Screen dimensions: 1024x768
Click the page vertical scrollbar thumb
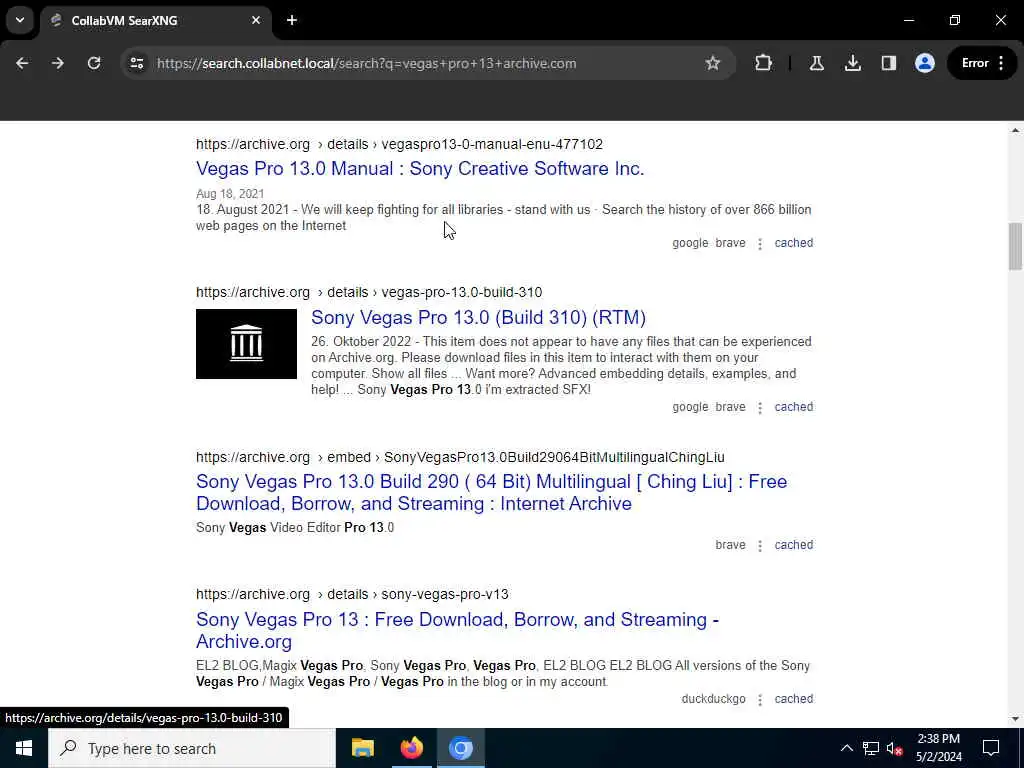click(x=1015, y=246)
